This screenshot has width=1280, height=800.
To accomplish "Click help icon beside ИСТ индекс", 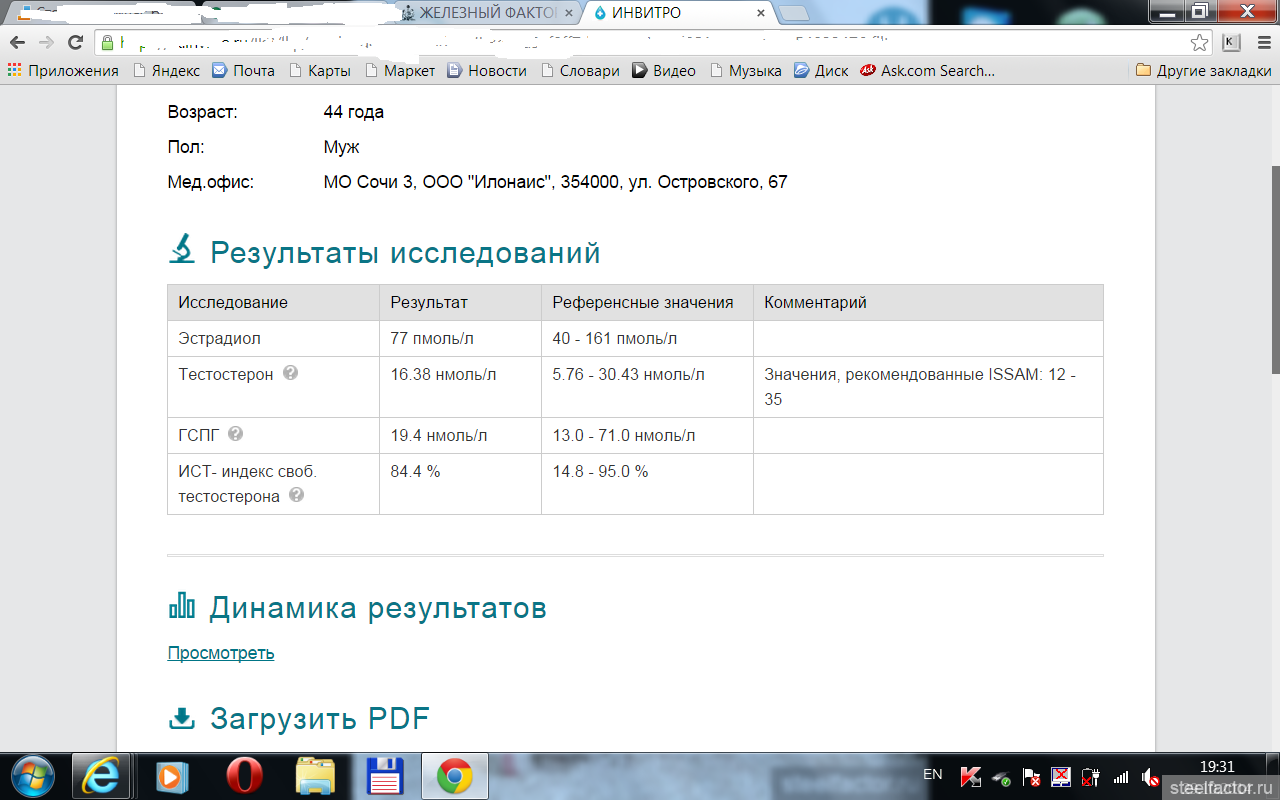I will 296,495.
